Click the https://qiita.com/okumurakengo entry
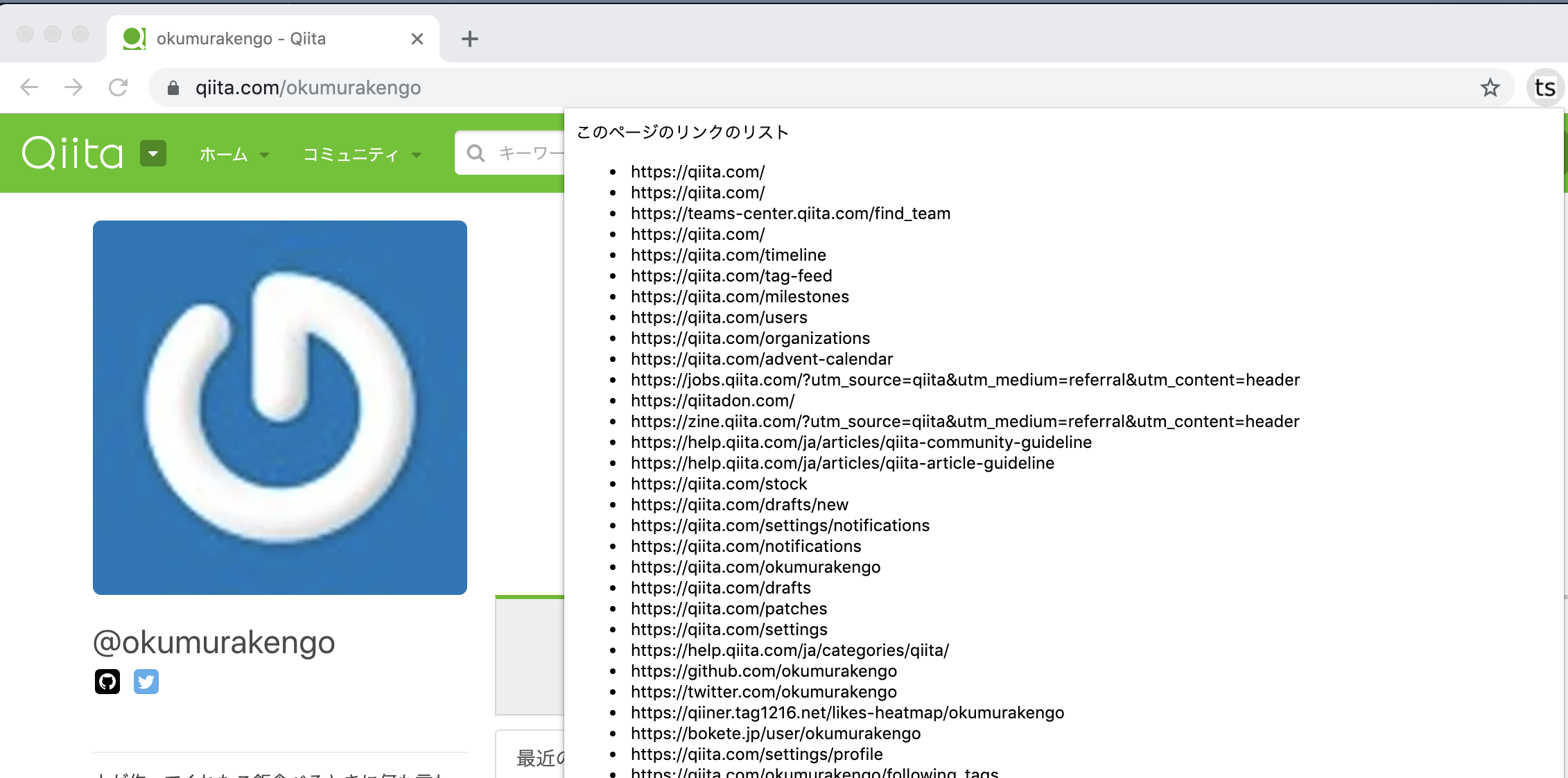Image resolution: width=1568 pixels, height=778 pixels. click(756, 567)
